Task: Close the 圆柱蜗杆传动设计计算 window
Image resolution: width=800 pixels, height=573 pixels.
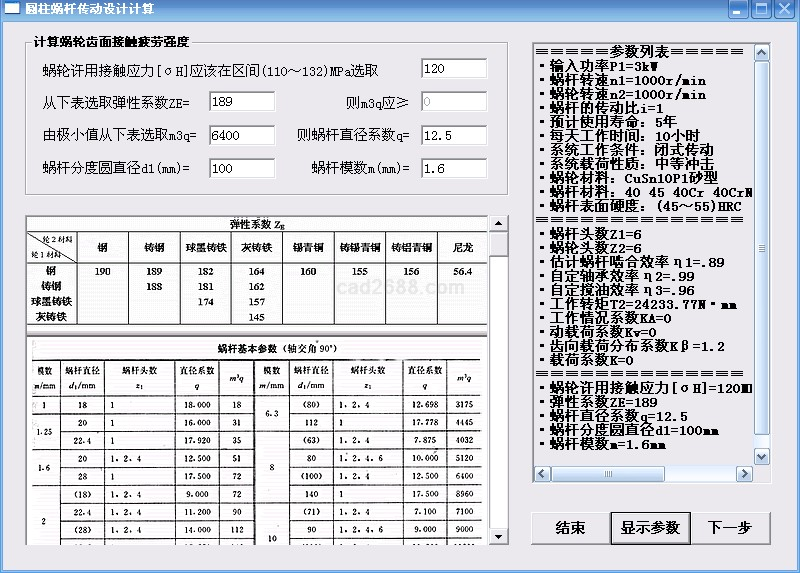Action: tap(784, 9)
